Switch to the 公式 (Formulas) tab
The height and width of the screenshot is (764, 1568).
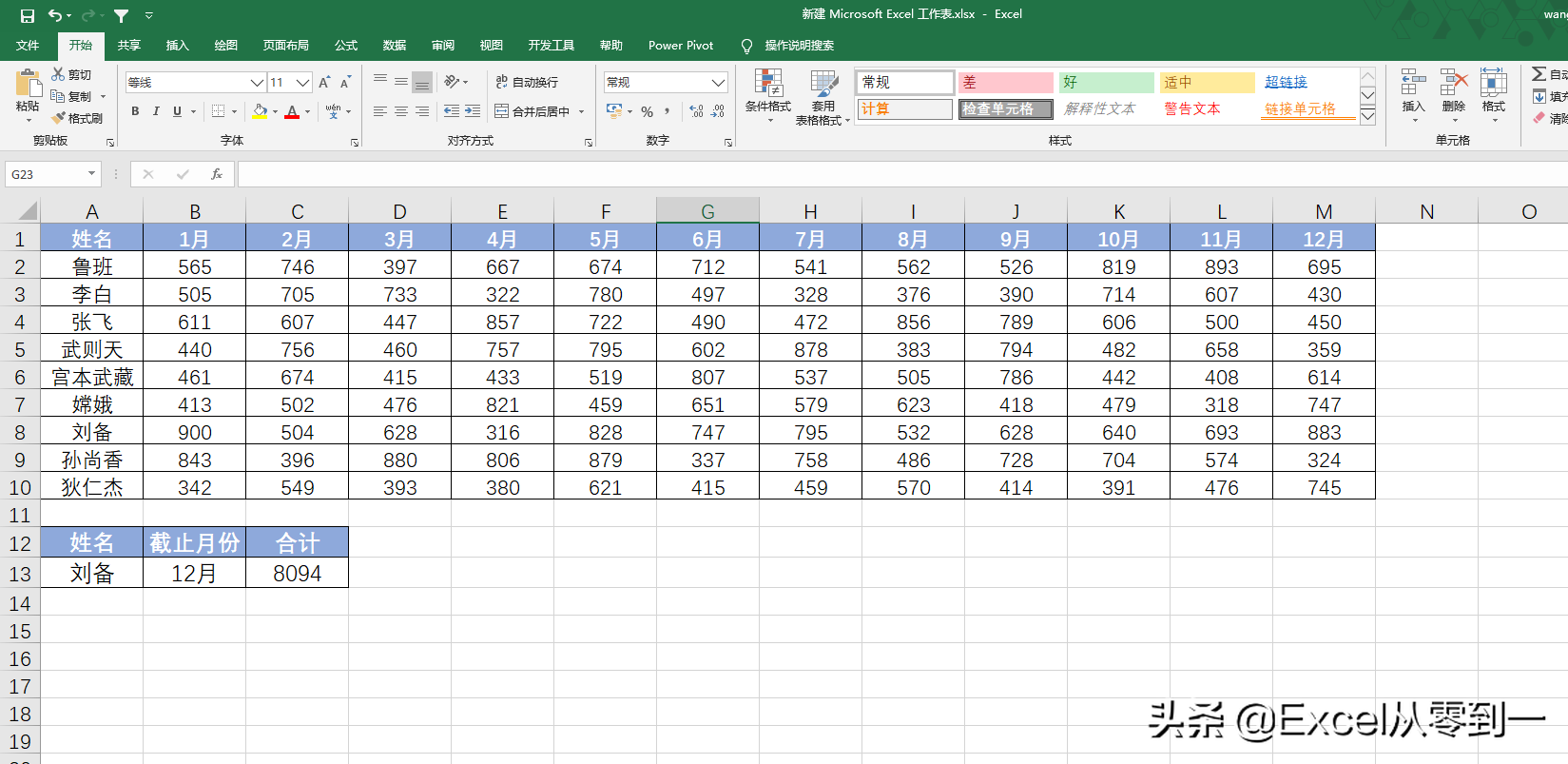click(x=346, y=45)
